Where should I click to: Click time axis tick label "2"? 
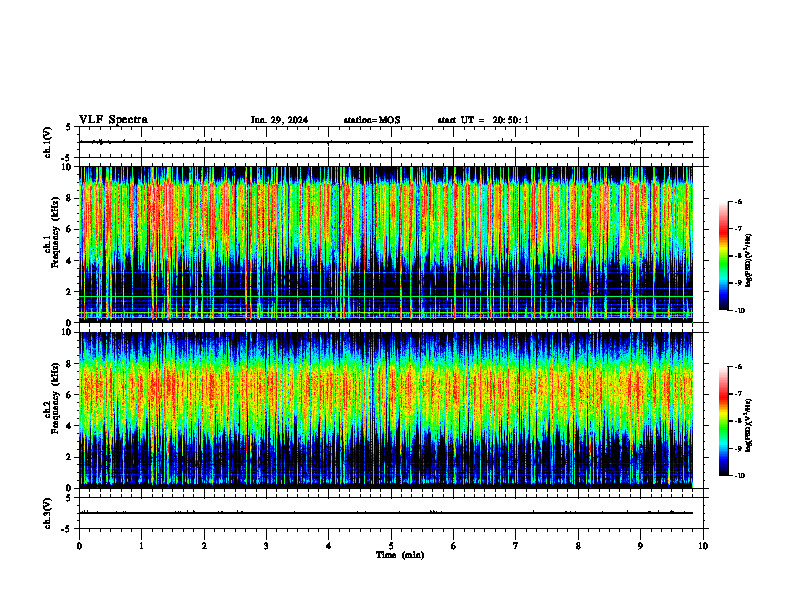click(x=204, y=546)
